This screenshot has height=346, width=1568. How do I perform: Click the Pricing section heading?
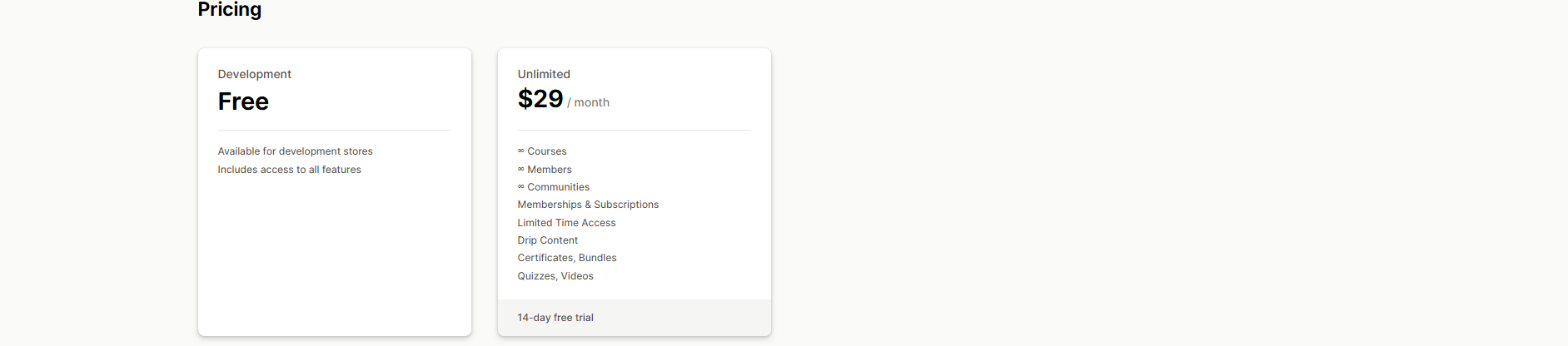point(229,9)
